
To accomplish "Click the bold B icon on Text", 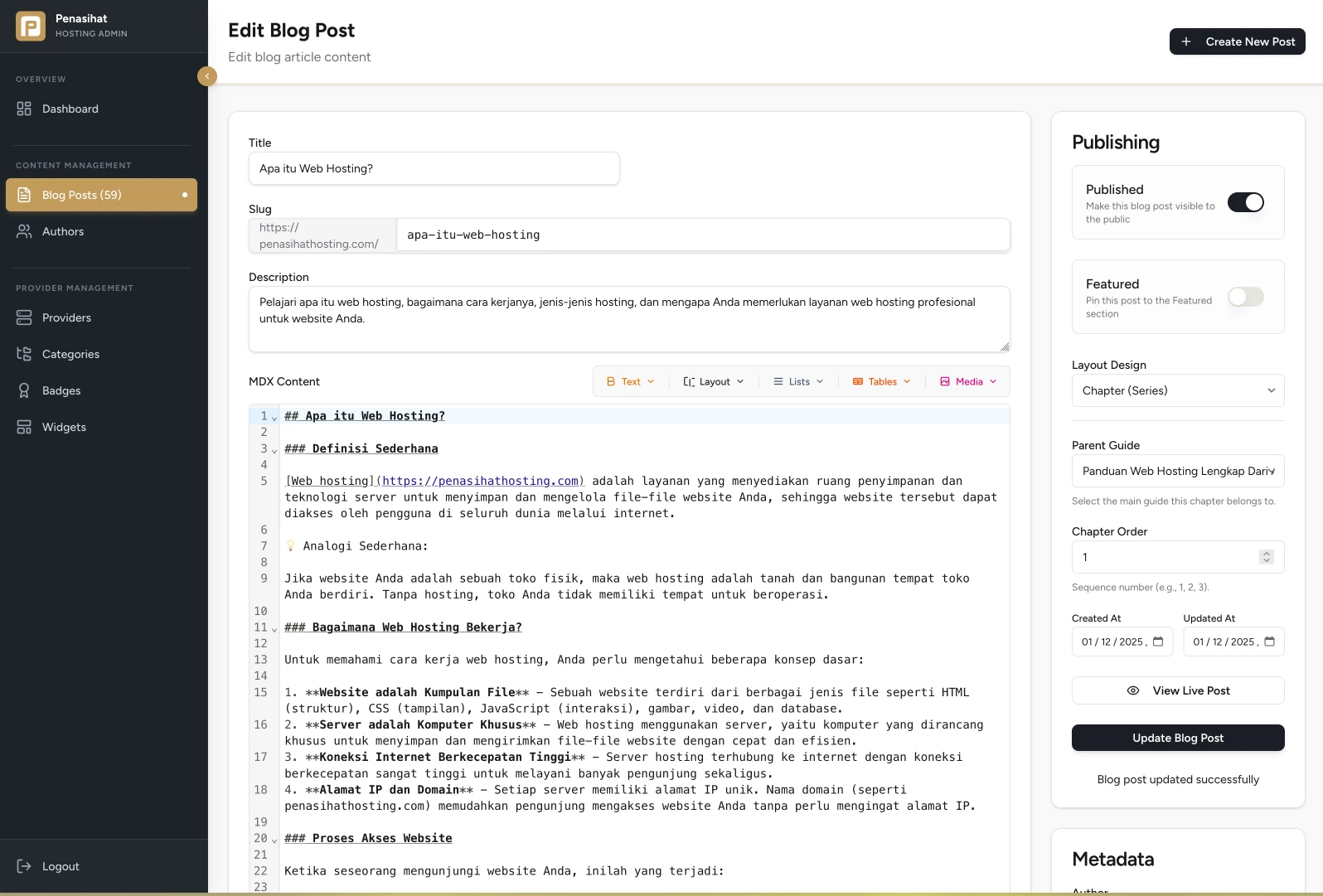I will point(611,381).
